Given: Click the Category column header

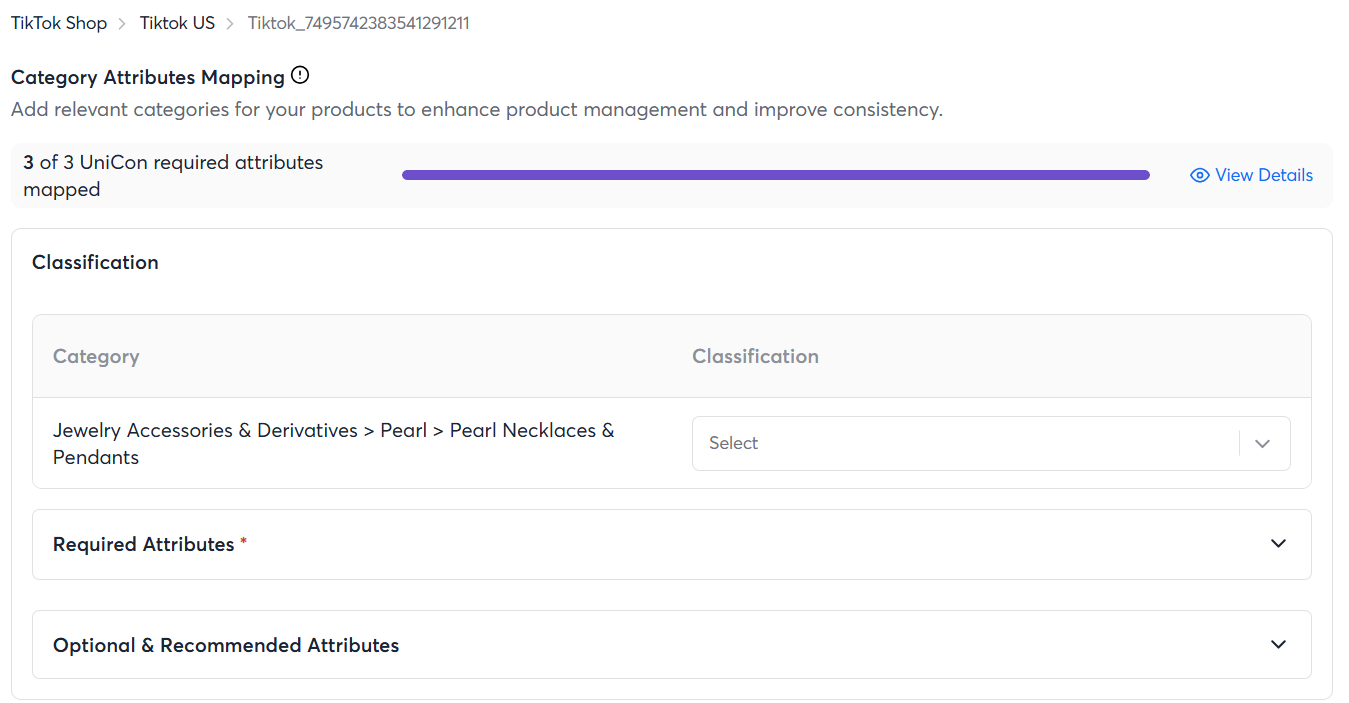Looking at the screenshot, I should (96, 357).
